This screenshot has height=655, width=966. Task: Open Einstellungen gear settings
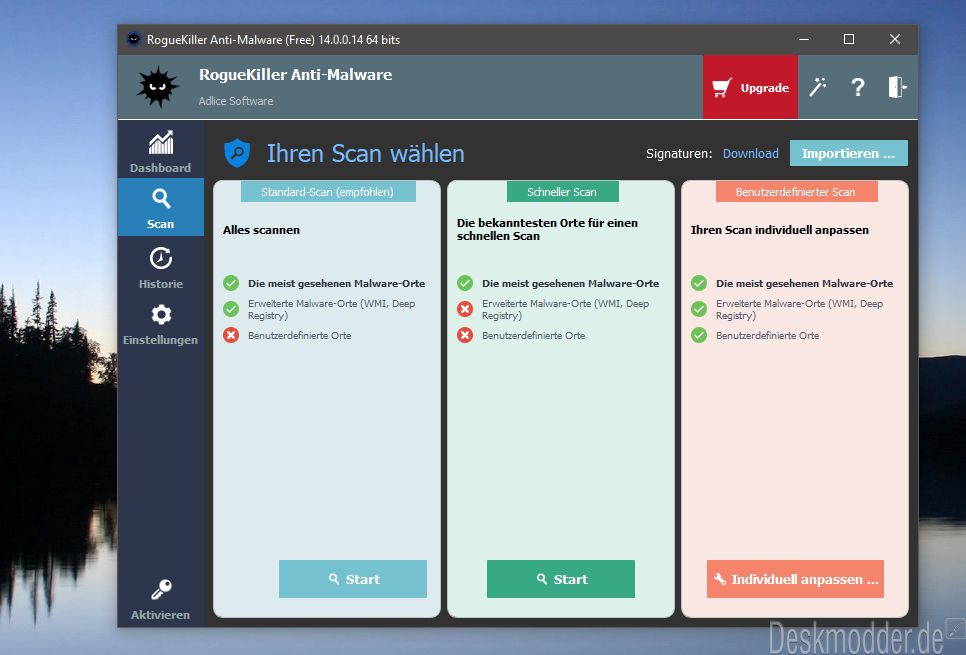pos(161,324)
